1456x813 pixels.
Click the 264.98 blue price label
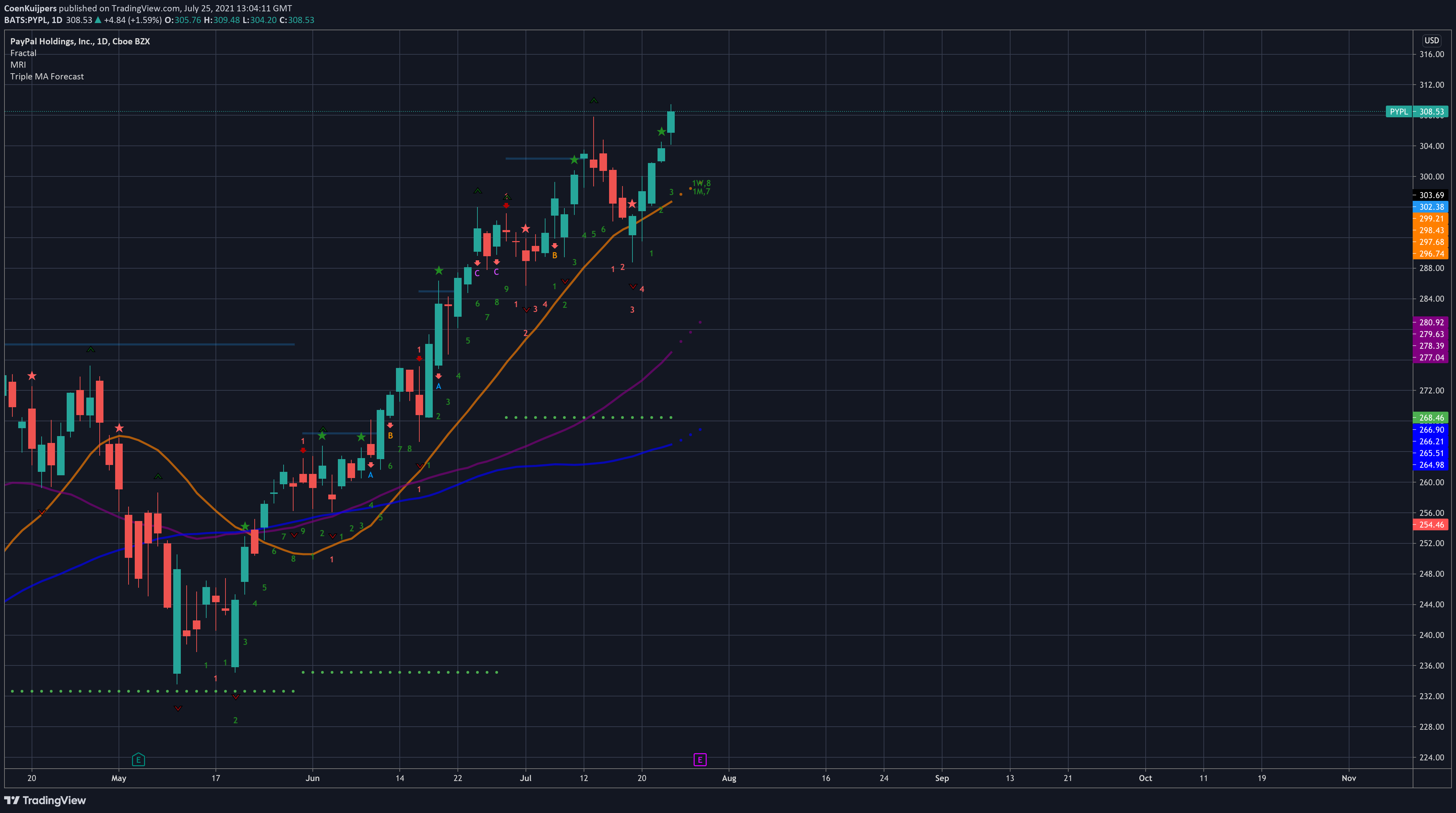coord(1431,465)
